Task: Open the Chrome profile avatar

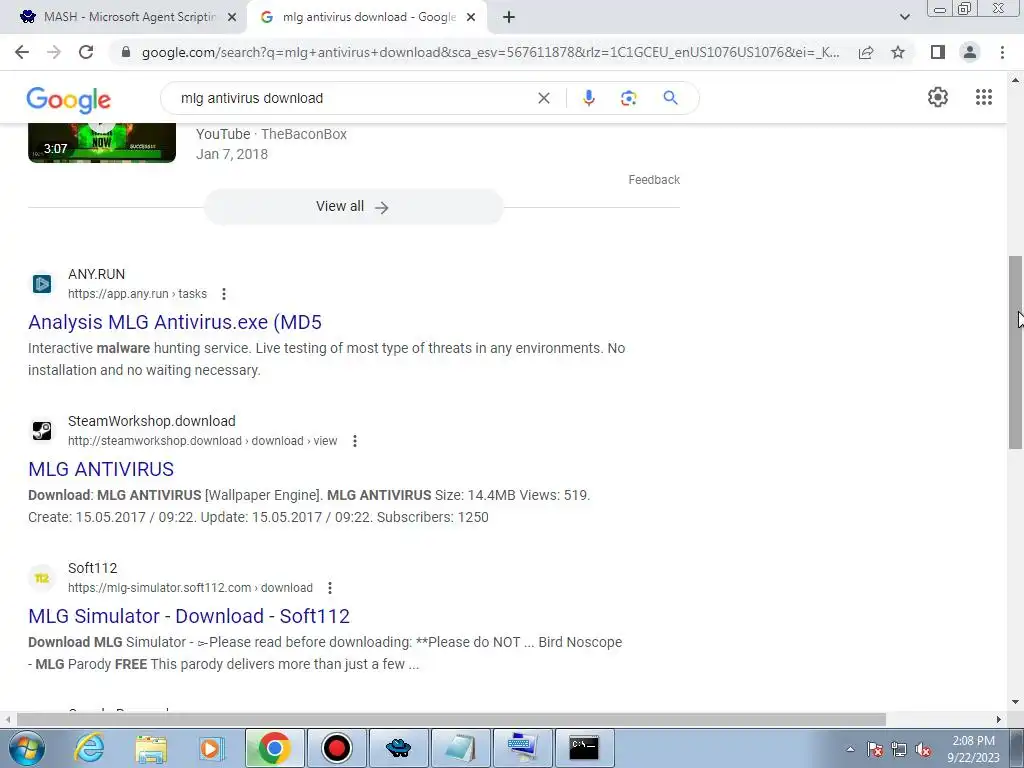Action: pos(970,52)
